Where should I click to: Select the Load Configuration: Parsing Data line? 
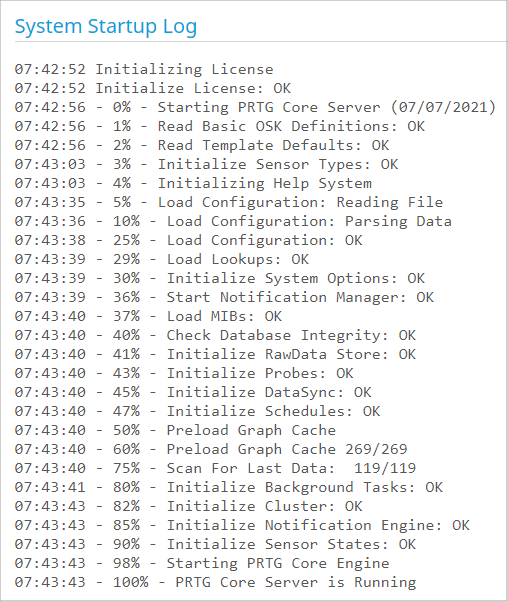[x=233, y=222]
